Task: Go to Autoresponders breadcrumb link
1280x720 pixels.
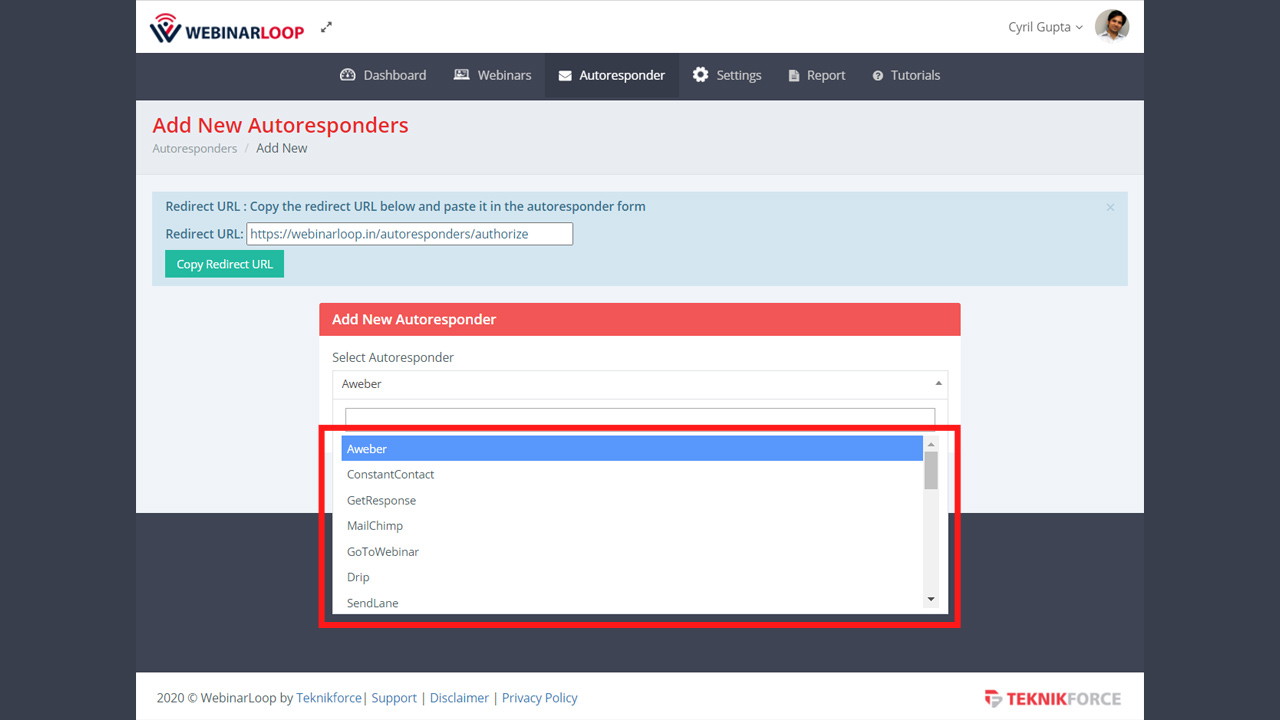Action: (195, 148)
